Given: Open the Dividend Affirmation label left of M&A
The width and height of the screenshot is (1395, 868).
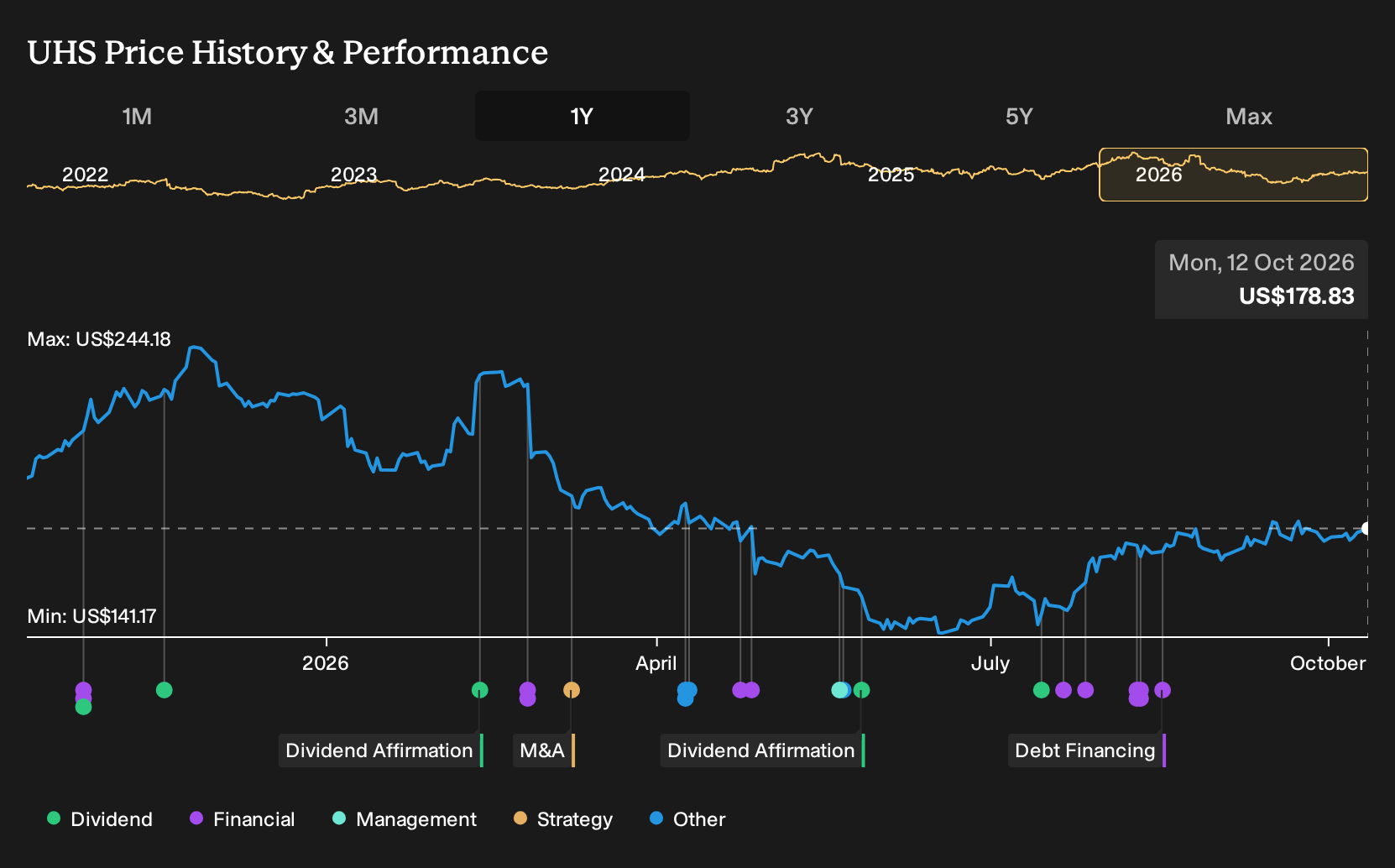Looking at the screenshot, I should [380, 750].
